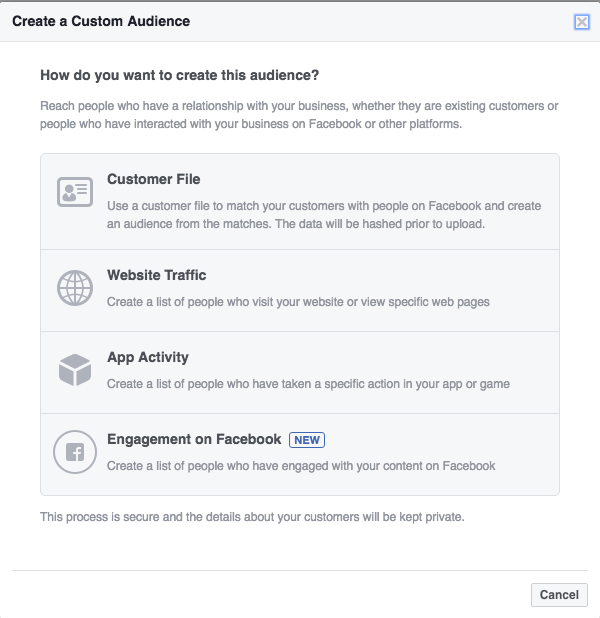Click the Facebook logo icon for Engagement
Screen dimensions: 600x618
(x=75, y=453)
